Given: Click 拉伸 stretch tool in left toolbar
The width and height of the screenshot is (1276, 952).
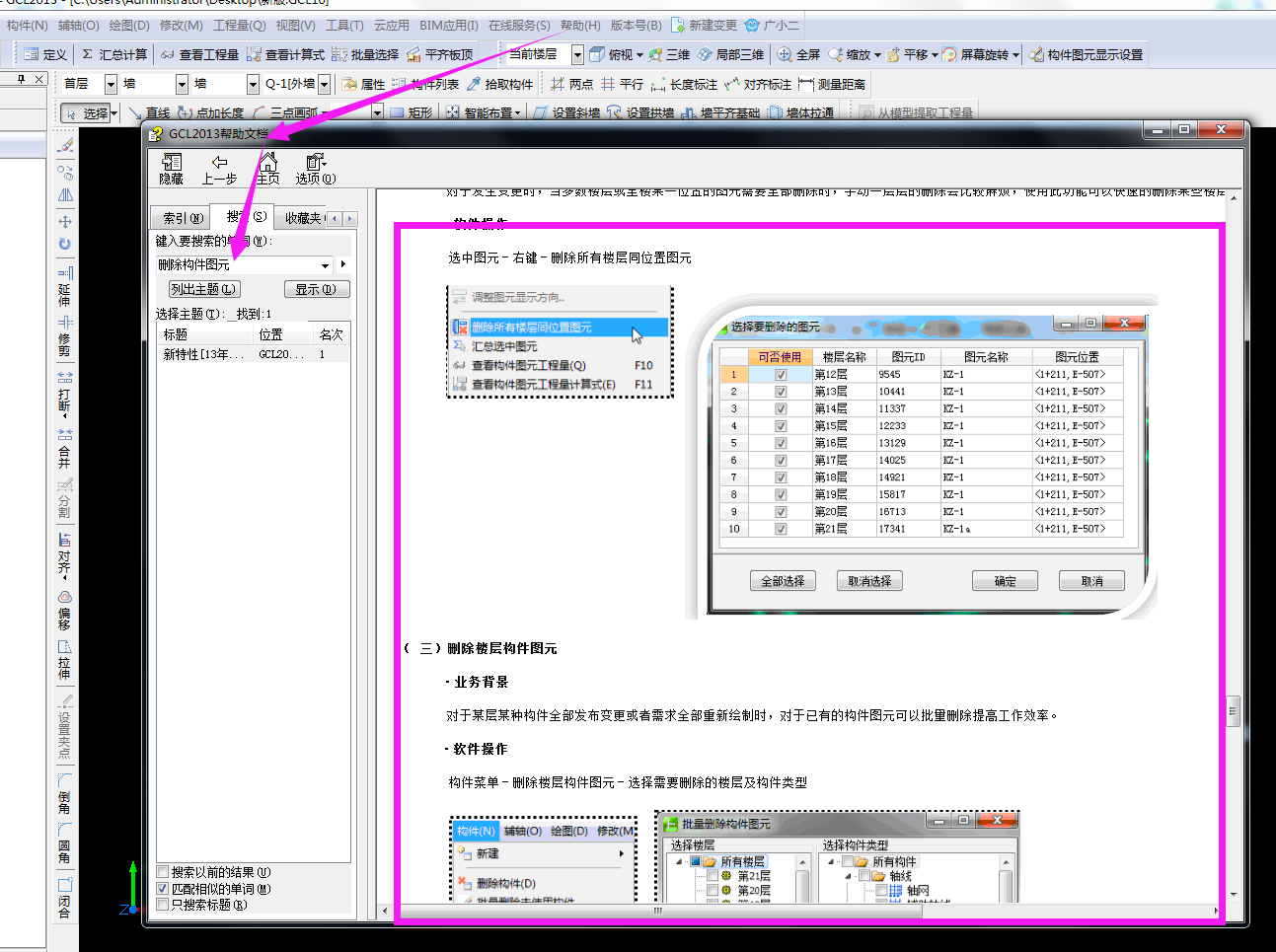Looking at the screenshot, I should point(64,660).
